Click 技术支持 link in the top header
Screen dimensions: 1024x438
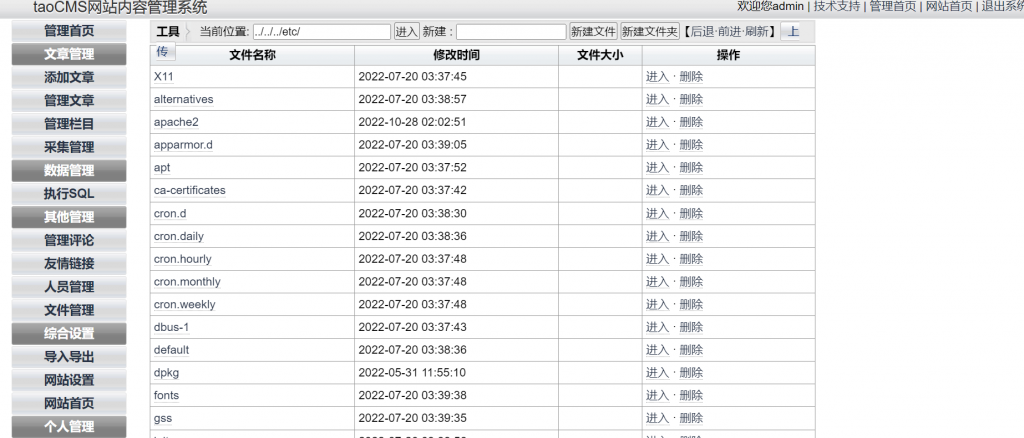(x=837, y=6)
